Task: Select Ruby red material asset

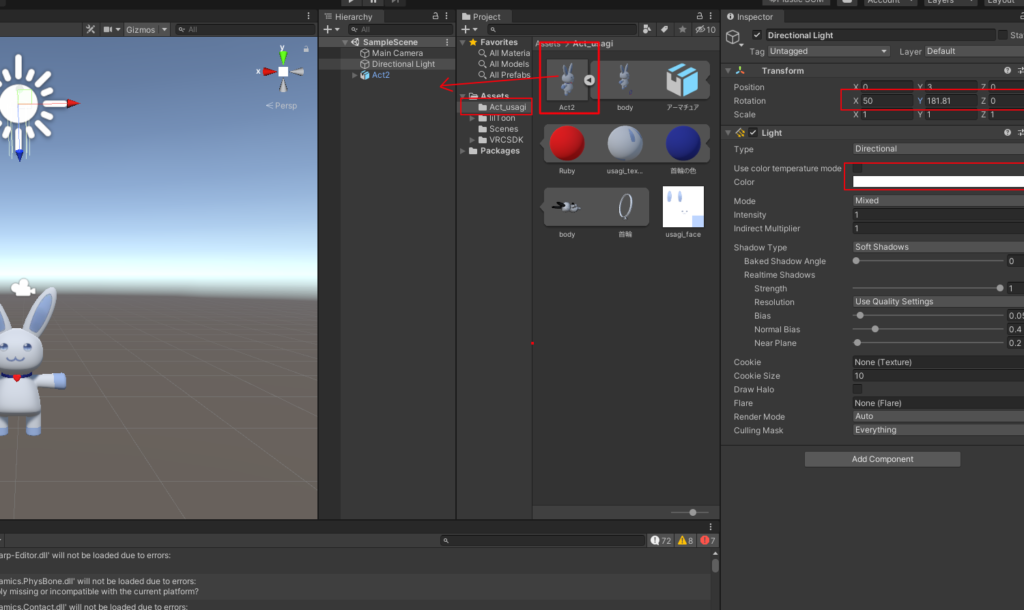Action: click(567, 144)
